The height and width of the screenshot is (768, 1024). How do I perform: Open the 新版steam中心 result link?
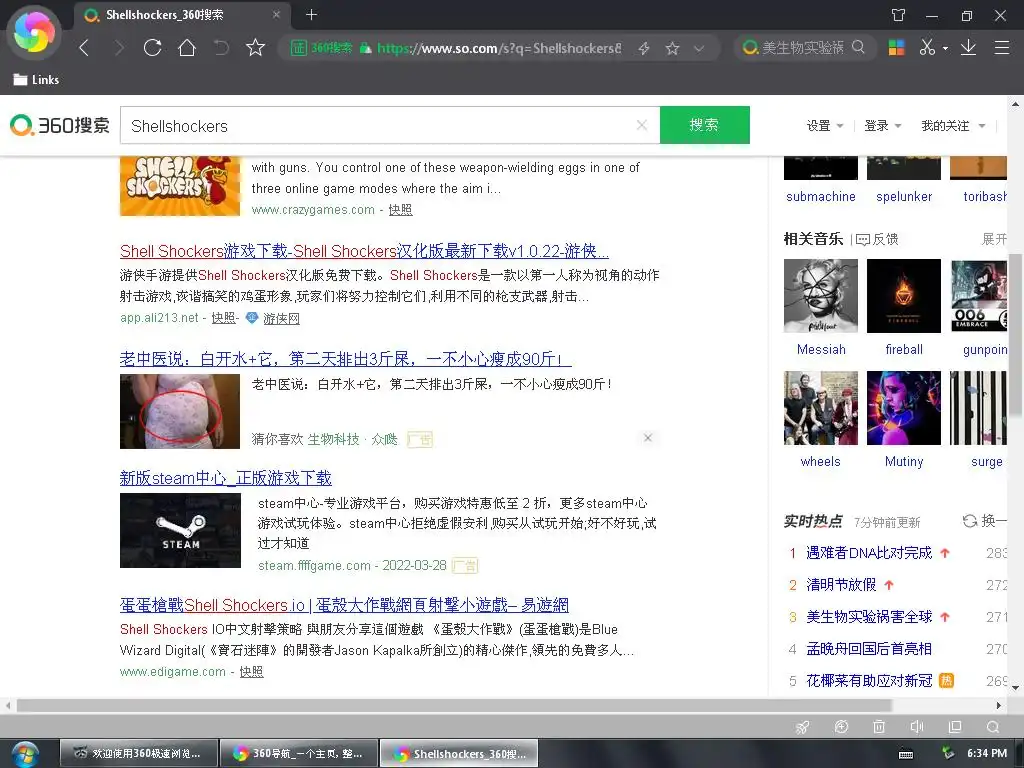225,478
